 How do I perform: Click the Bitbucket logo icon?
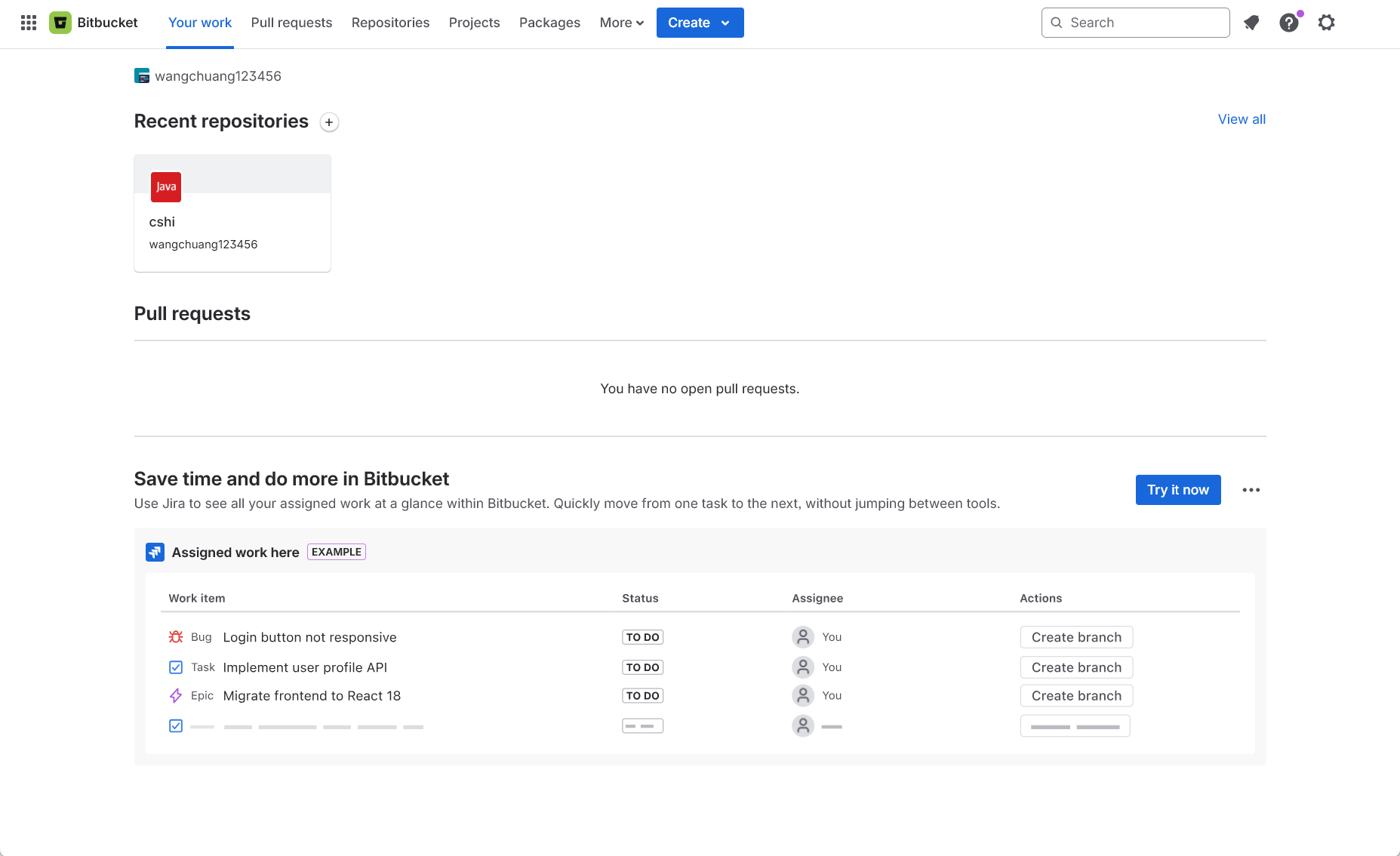pos(60,23)
